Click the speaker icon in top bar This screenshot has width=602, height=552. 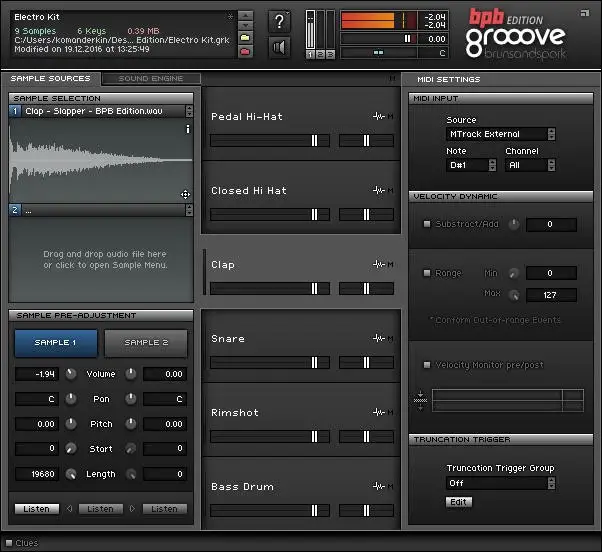[x=281, y=47]
